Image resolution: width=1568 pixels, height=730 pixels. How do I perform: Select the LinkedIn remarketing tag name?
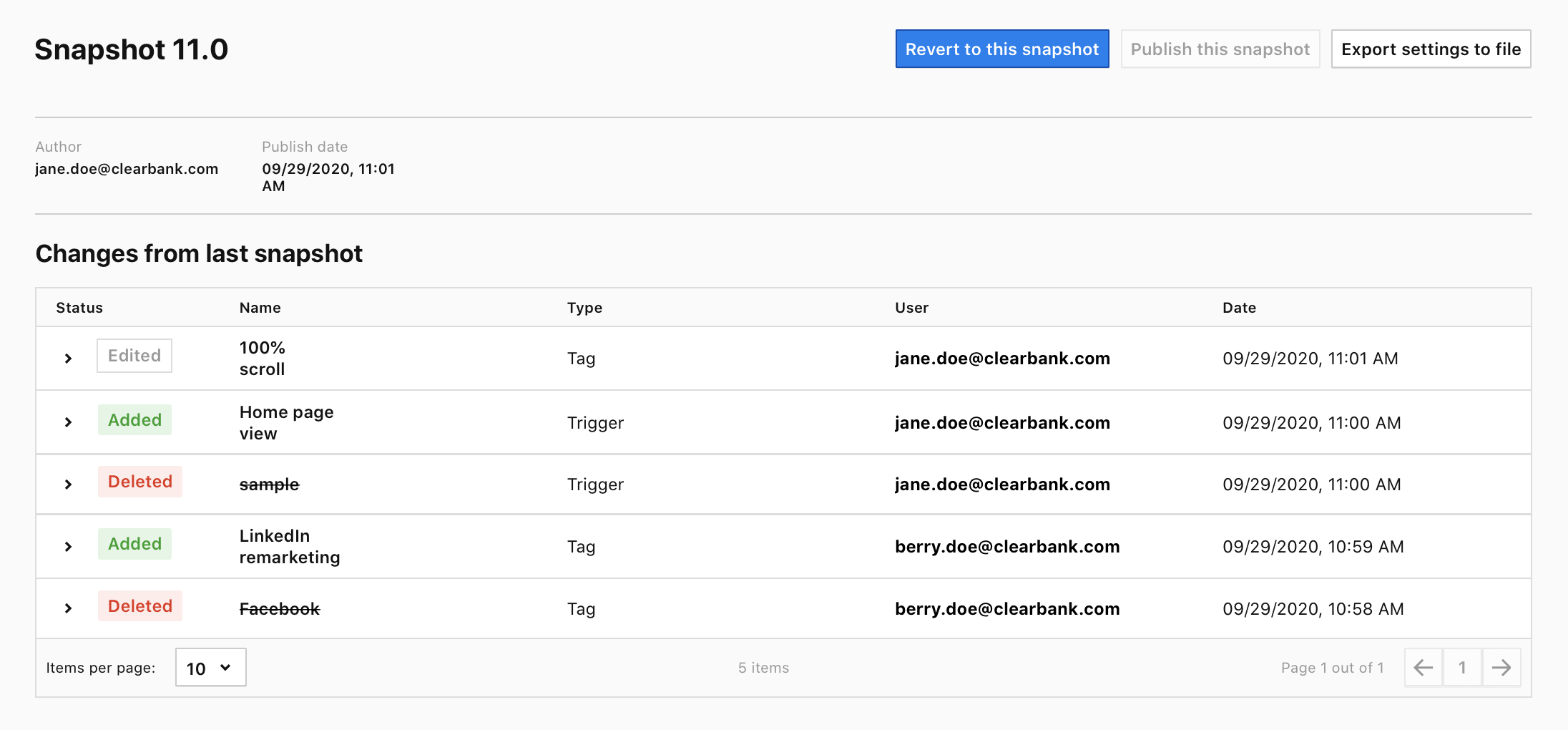[x=289, y=547]
